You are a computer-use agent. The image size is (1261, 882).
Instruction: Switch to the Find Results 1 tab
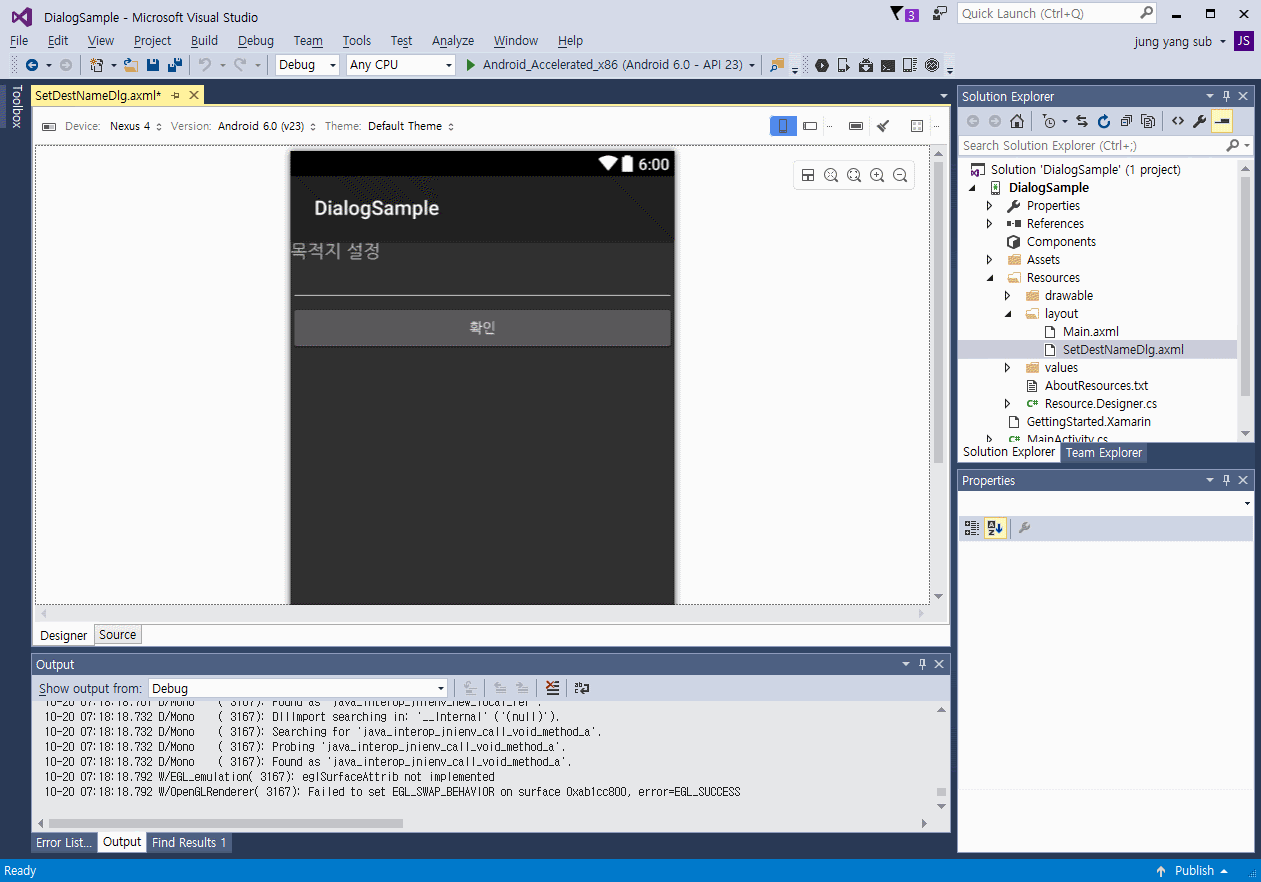point(189,842)
